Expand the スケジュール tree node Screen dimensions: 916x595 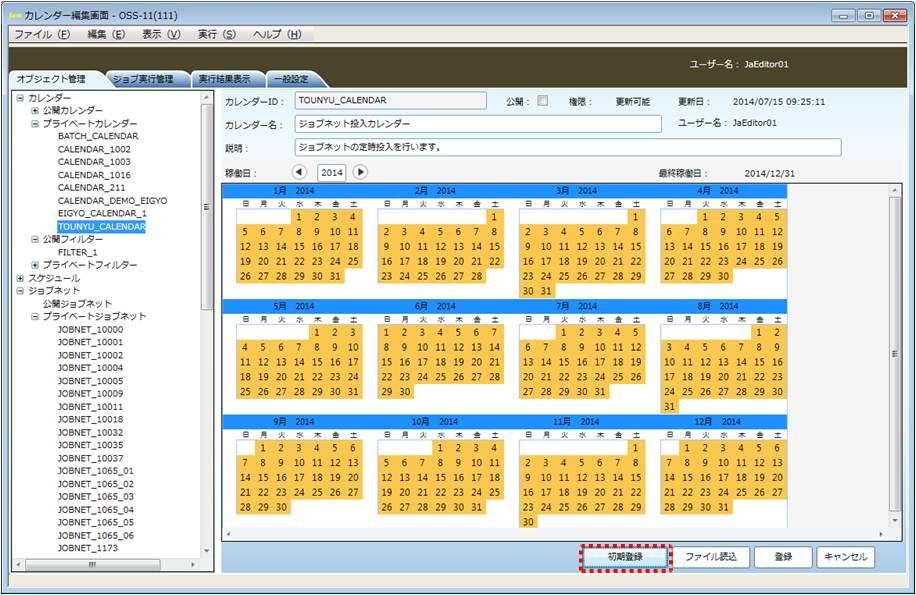tap(20, 278)
